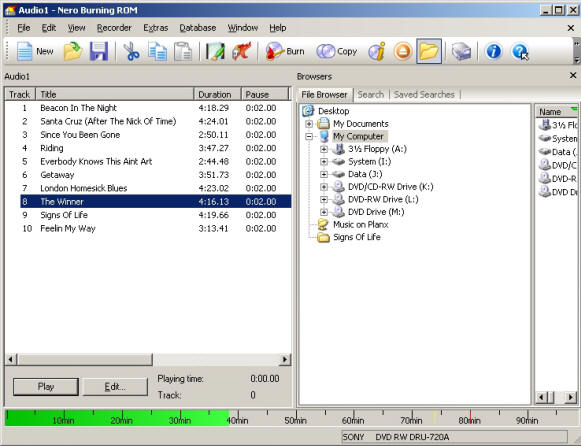This screenshot has width=581, height=446.
Task: Close the Browsers panel
Action: click(572, 76)
